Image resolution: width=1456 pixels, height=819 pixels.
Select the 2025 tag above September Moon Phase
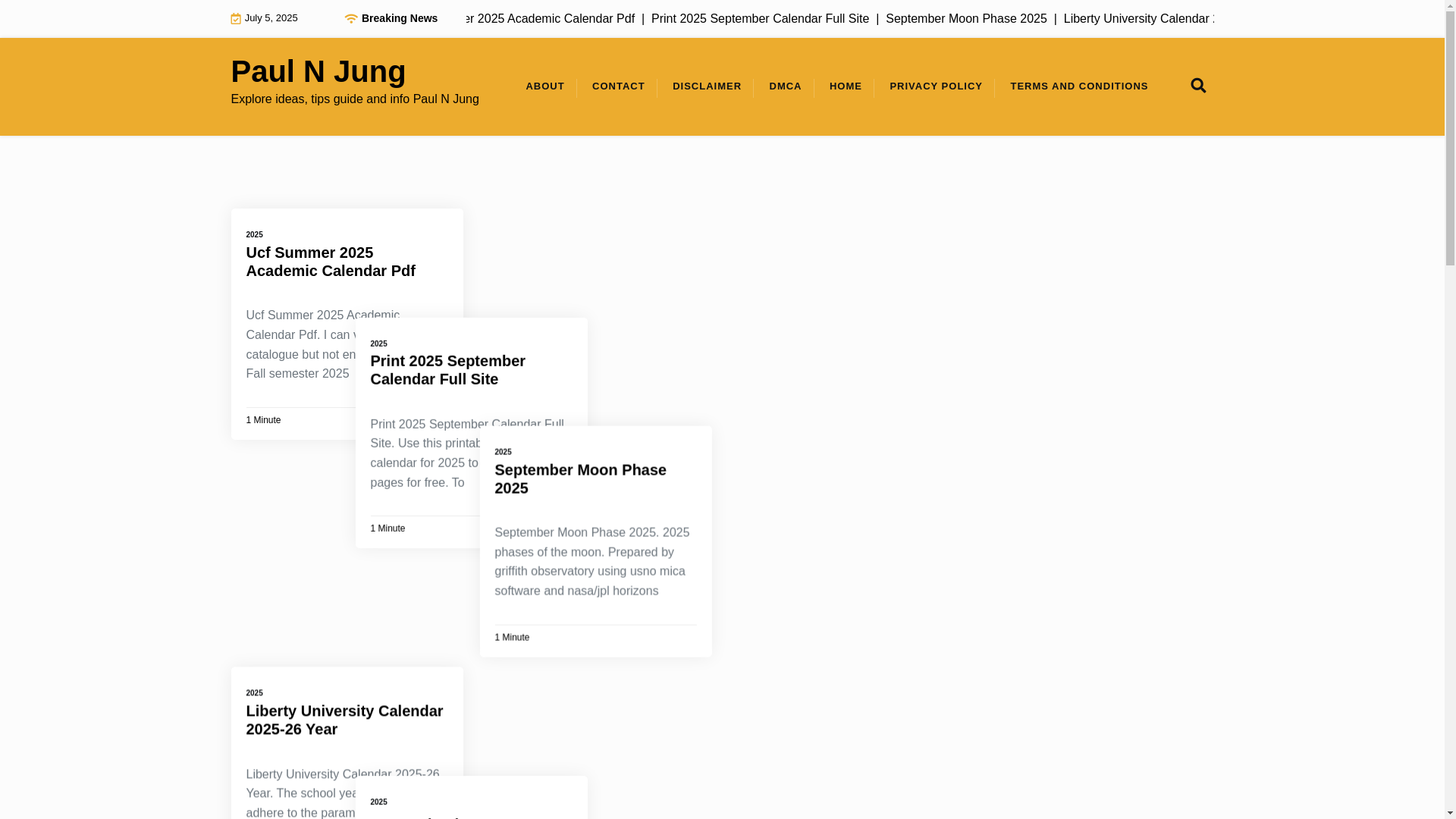pyautogui.click(x=503, y=452)
